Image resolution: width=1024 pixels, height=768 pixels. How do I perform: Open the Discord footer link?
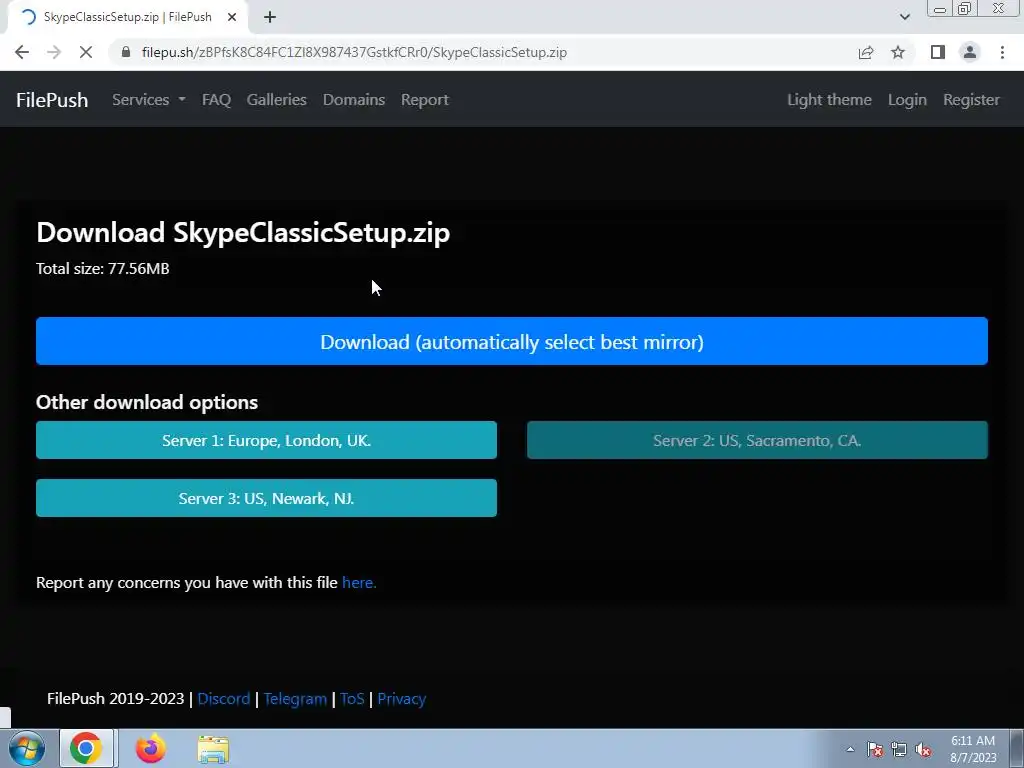point(223,699)
